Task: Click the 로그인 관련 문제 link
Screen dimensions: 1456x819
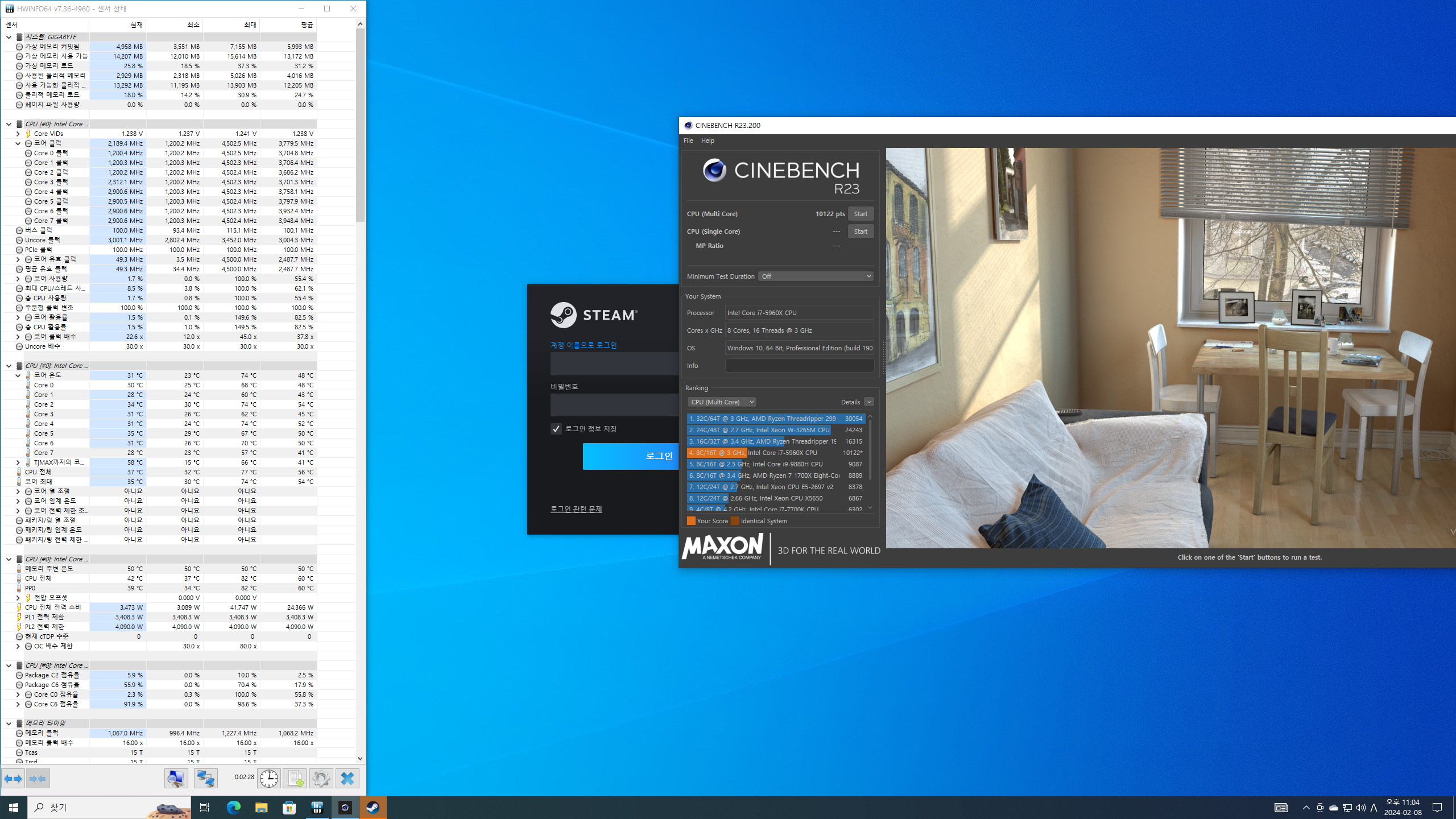Action: (x=576, y=509)
